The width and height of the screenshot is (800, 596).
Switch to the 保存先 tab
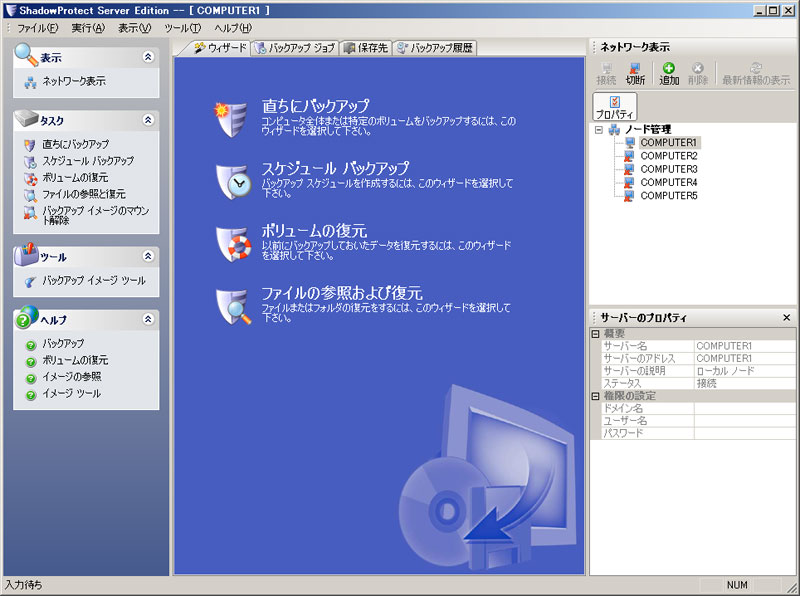click(366, 48)
